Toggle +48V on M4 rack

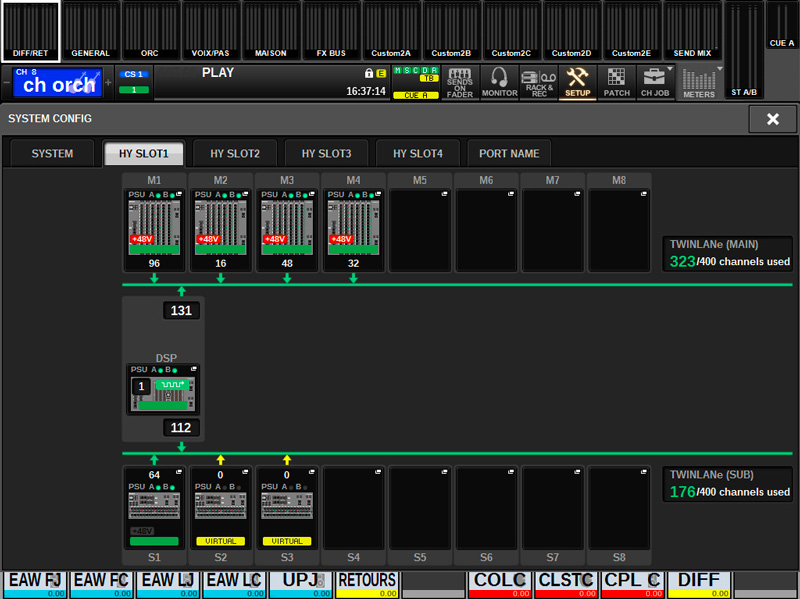(x=340, y=239)
